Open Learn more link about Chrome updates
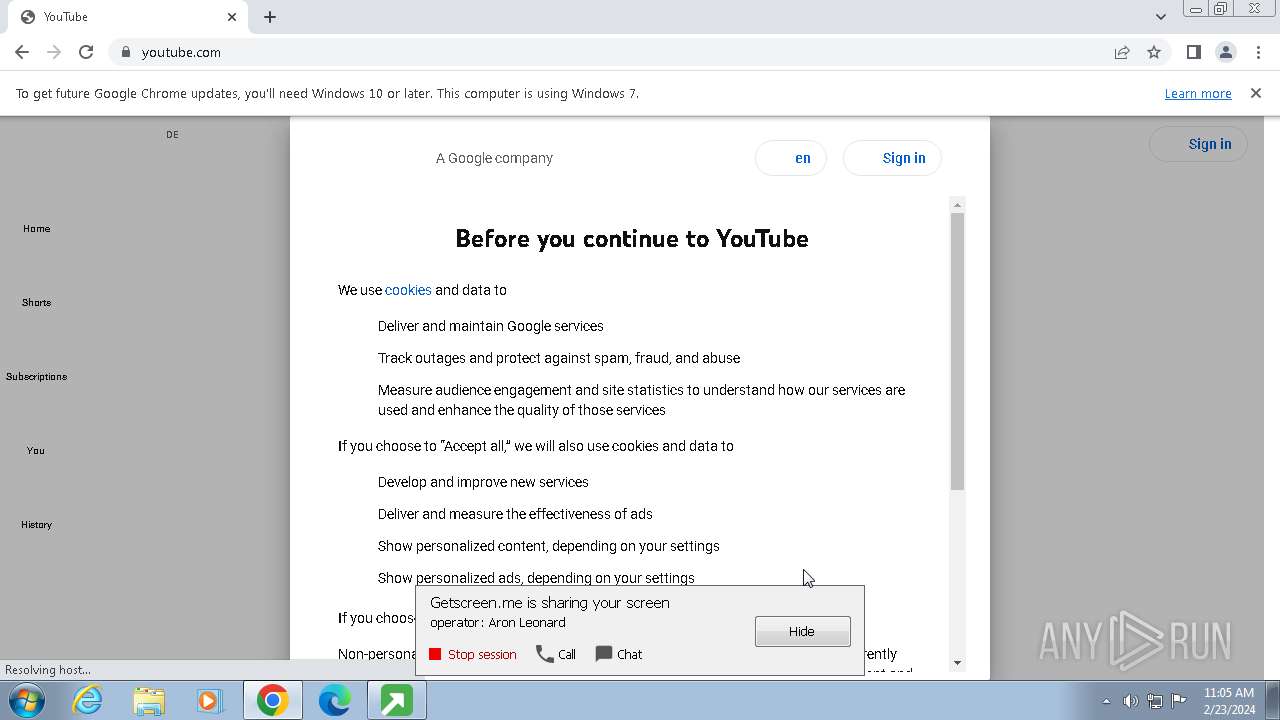This screenshot has width=1280, height=720. tap(1198, 94)
